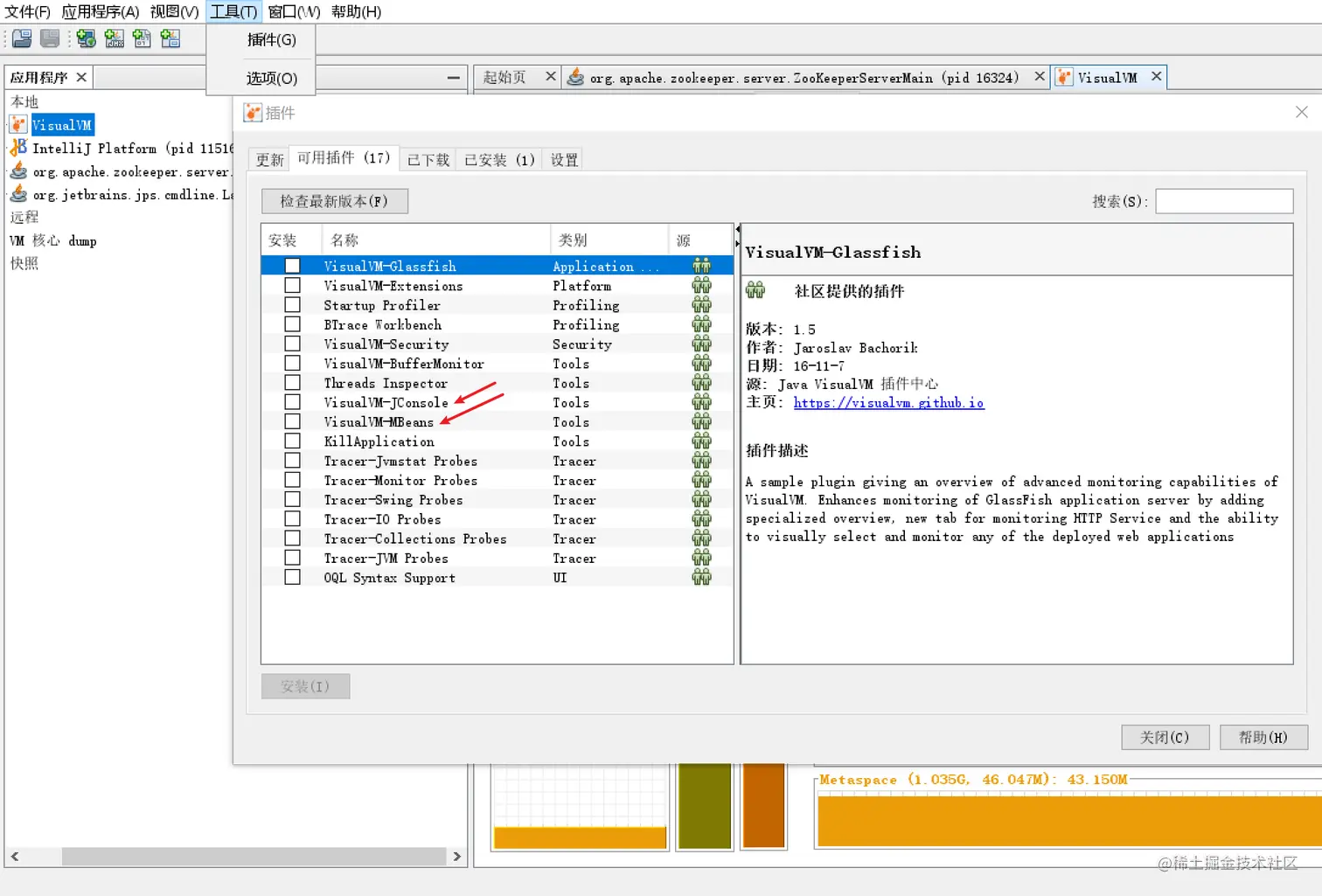Click the left arrow of horizontal scrollbar
This screenshot has height=896, width=1322.
pyautogui.click(x=15, y=856)
